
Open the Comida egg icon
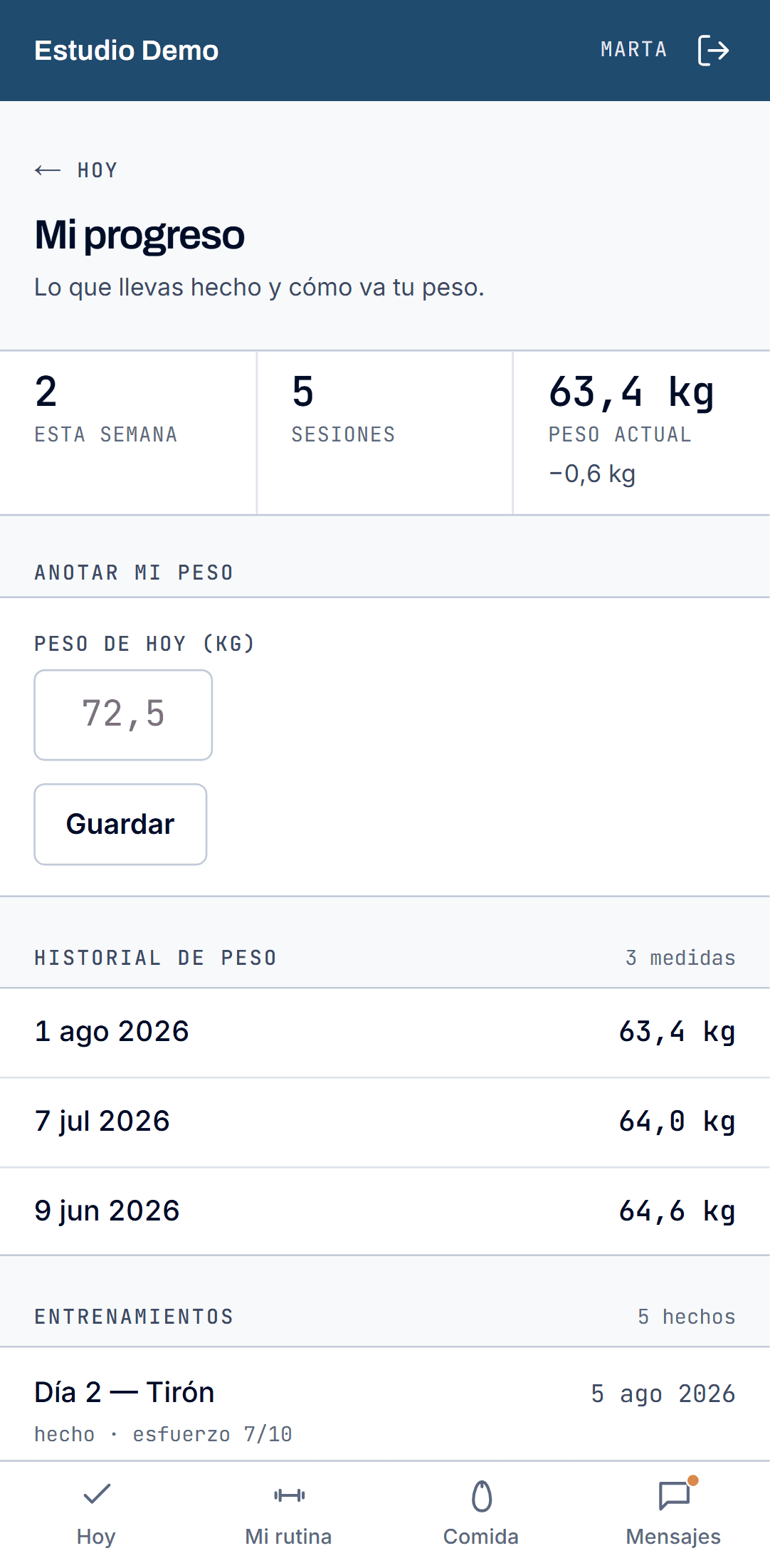pos(482,1495)
